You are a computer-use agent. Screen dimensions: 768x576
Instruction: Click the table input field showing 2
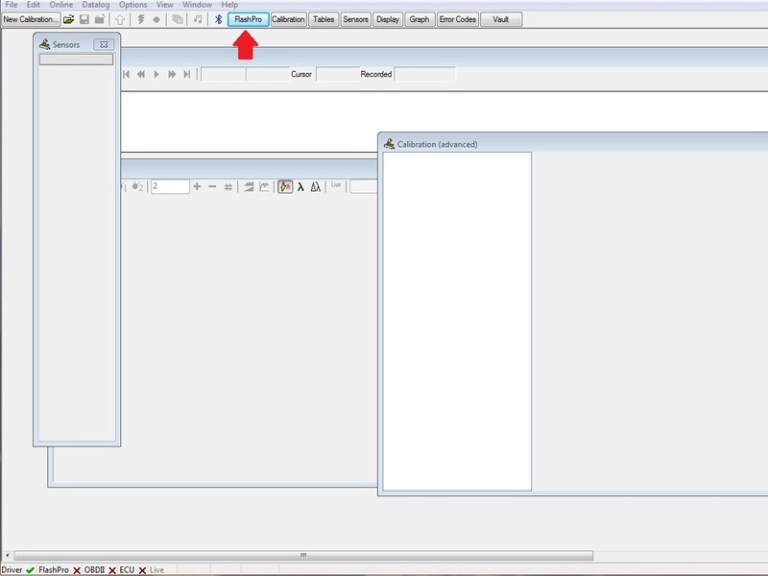170,187
